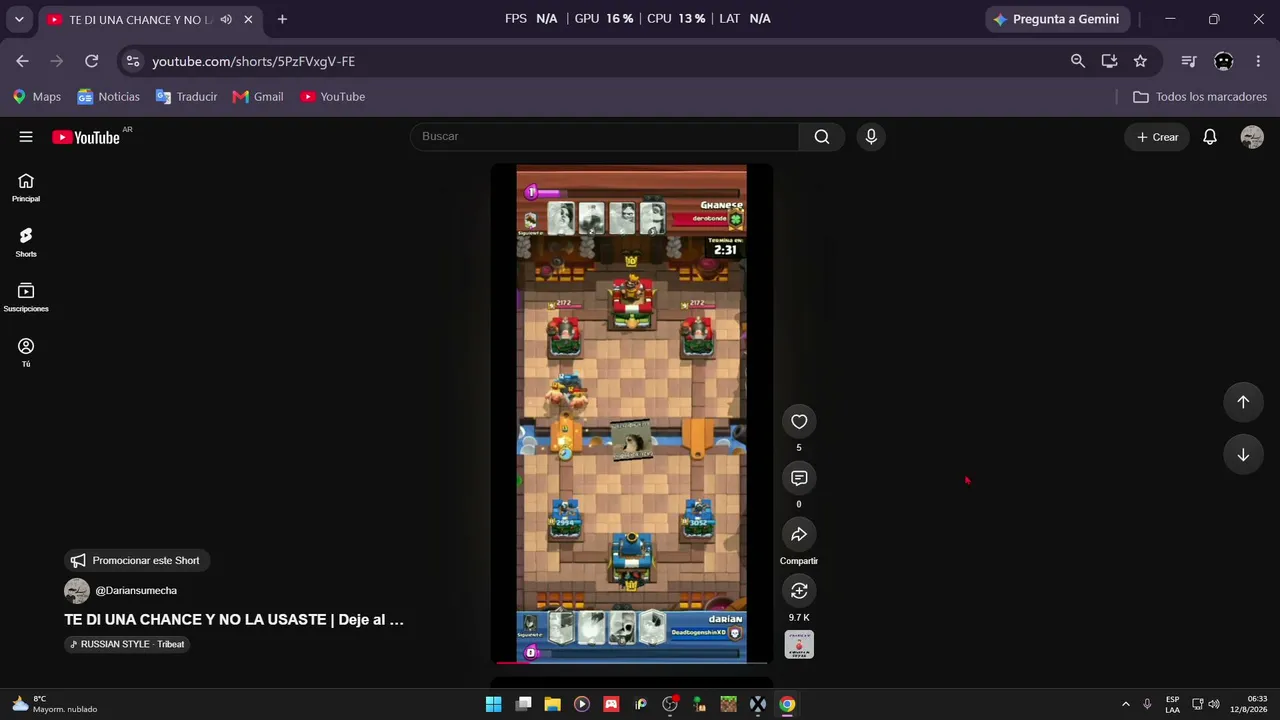This screenshot has width=1280, height=720.
Task: Open the comments on this Short
Action: pyautogui.click(x=799, y=478)
